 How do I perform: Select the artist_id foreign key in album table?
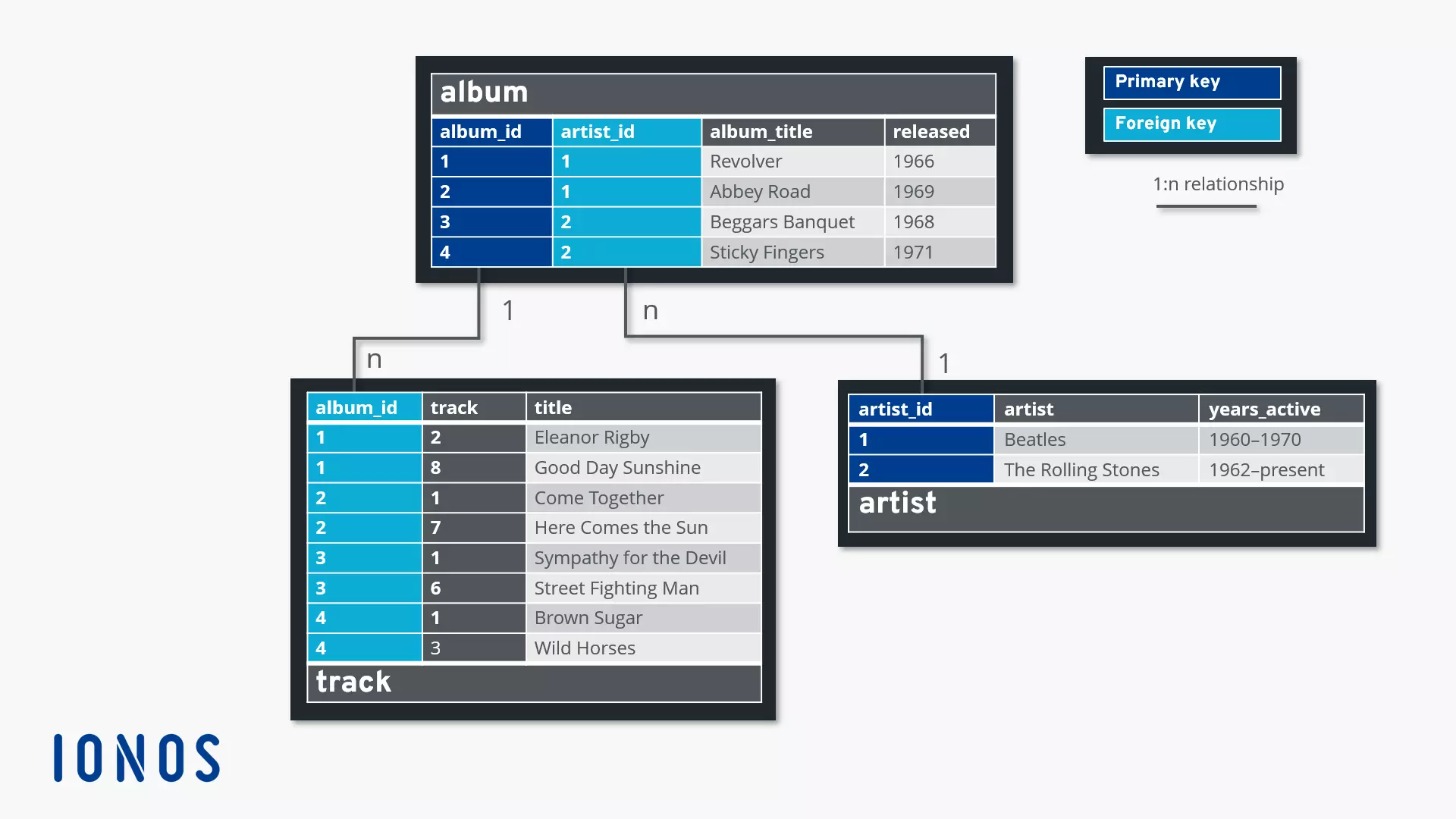point(598,131)
